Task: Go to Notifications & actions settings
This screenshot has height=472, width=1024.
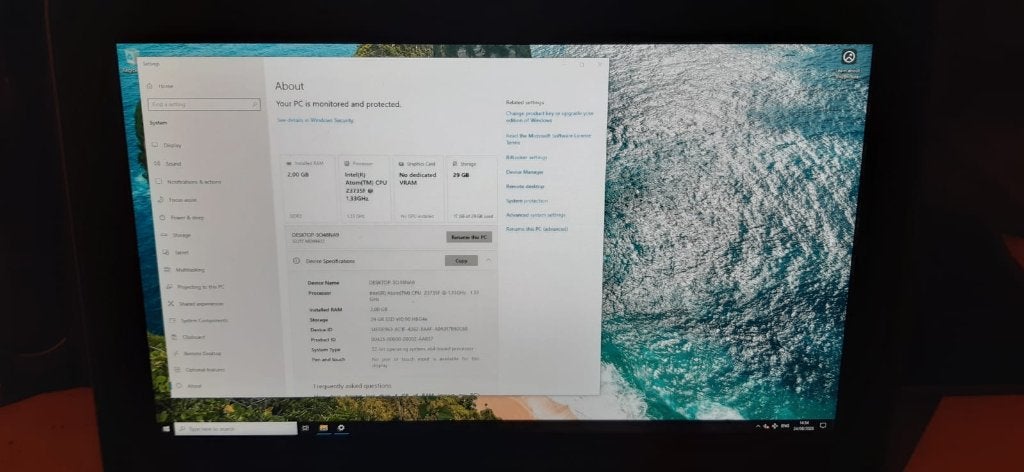Action: click(x=189, y=181)
